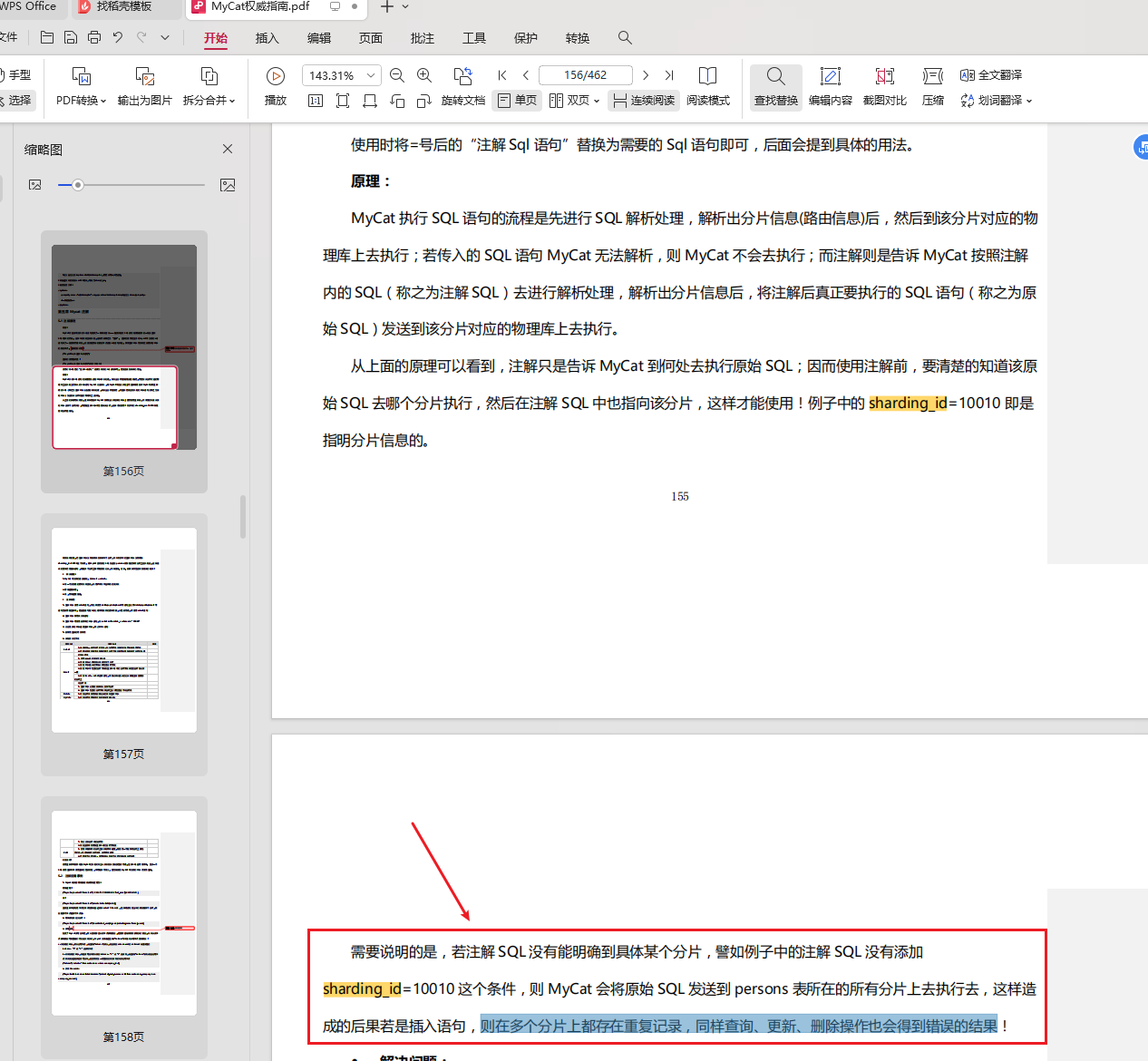
Task: Open the zoom percentage dropdown showing 143.31%
Action: [x=369, y=75]
